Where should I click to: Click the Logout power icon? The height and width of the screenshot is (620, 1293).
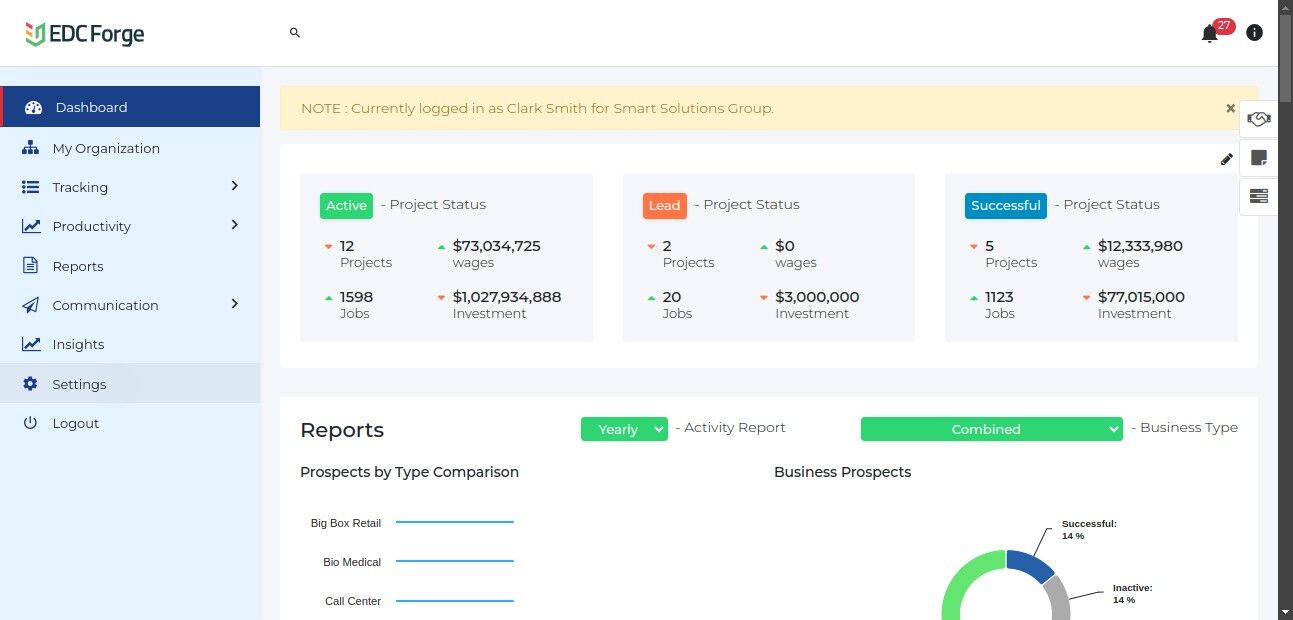pyautogui.click(x=30, y=423)
